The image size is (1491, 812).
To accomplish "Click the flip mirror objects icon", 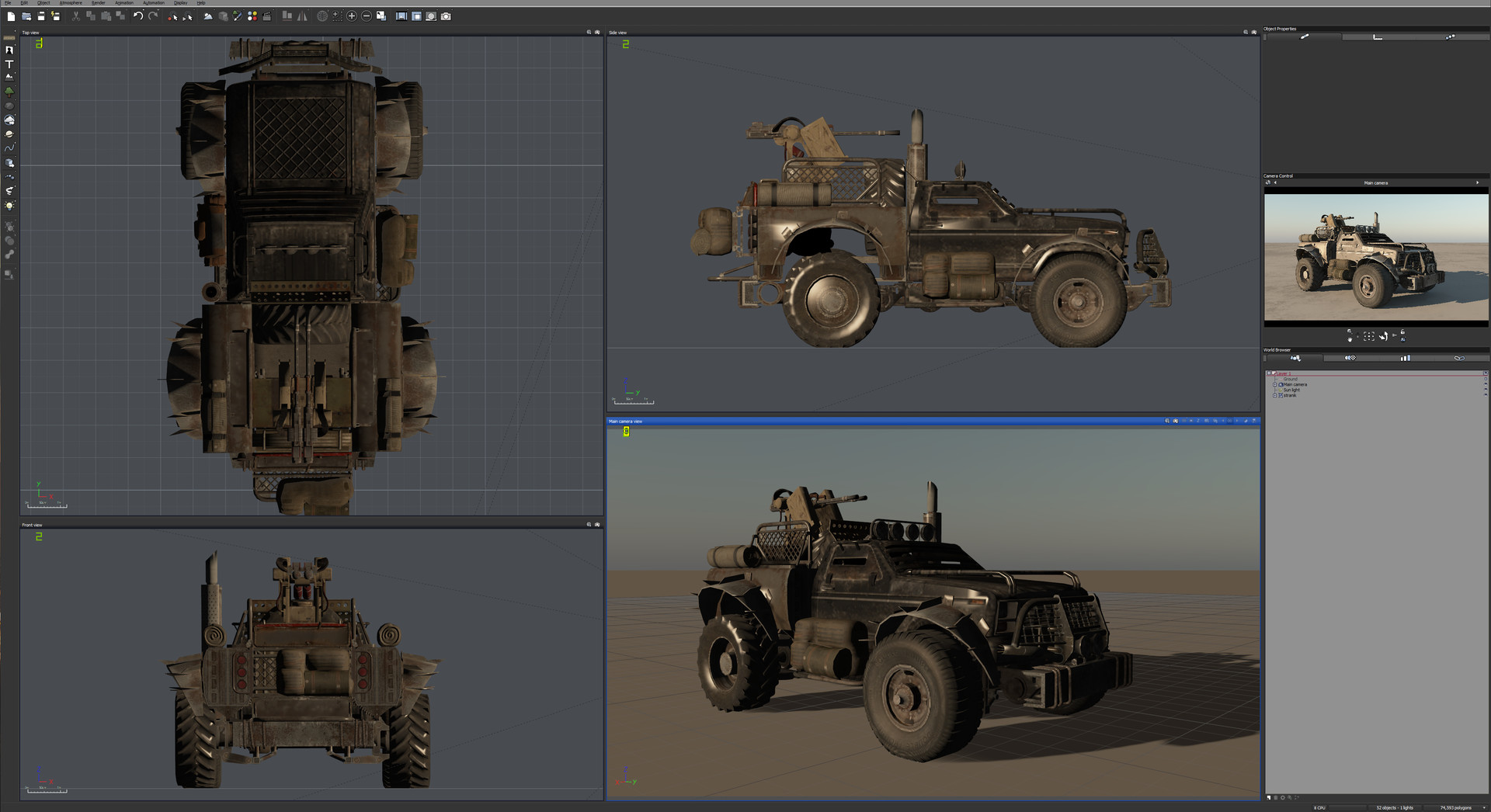I will (x=302, y=16).
